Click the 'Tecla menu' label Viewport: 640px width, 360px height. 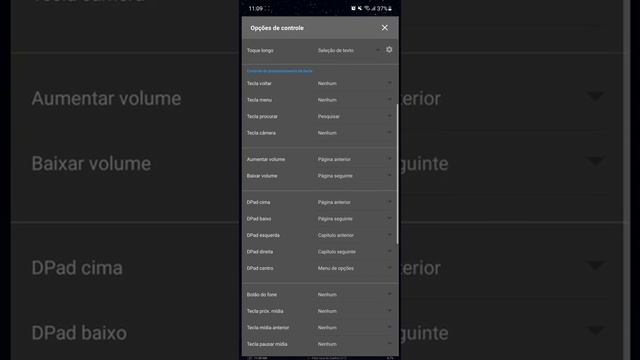[259, 100]
